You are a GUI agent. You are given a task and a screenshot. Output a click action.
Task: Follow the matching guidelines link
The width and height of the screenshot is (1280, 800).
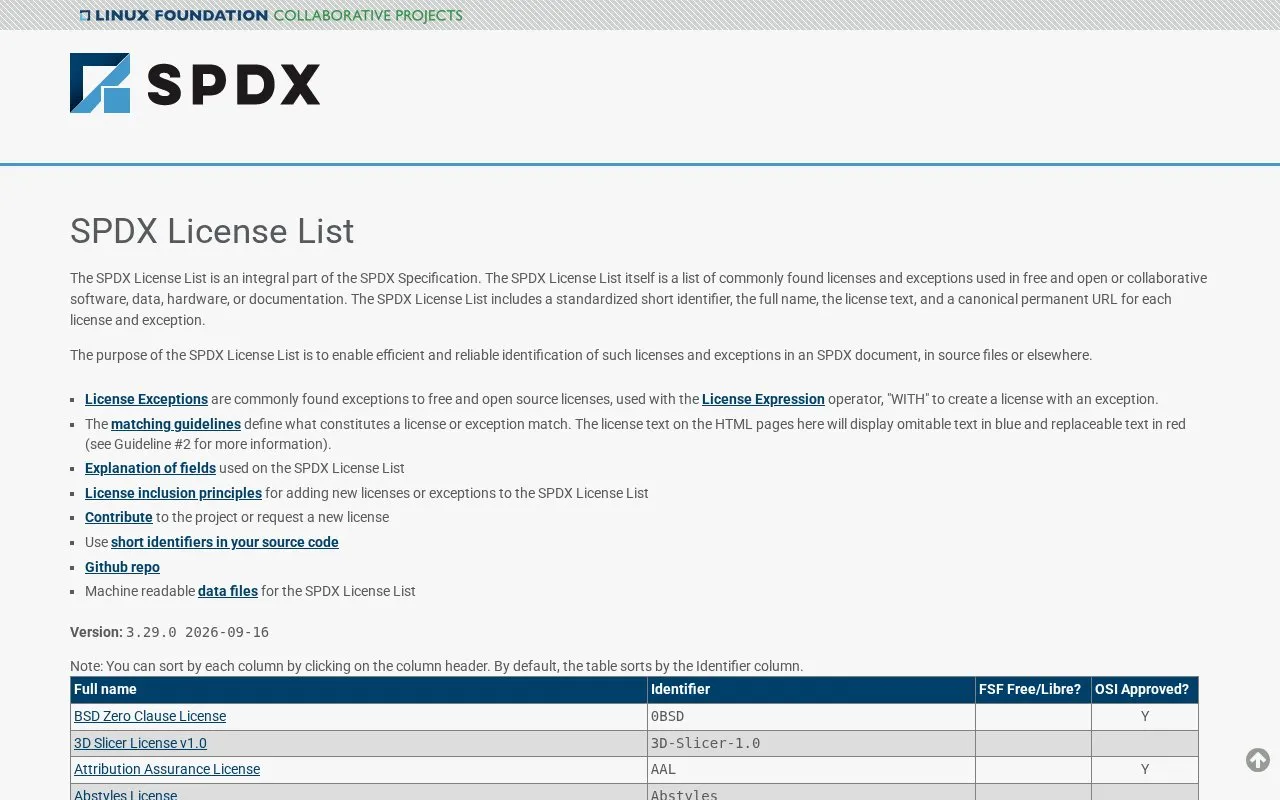[x=176, y=424]
